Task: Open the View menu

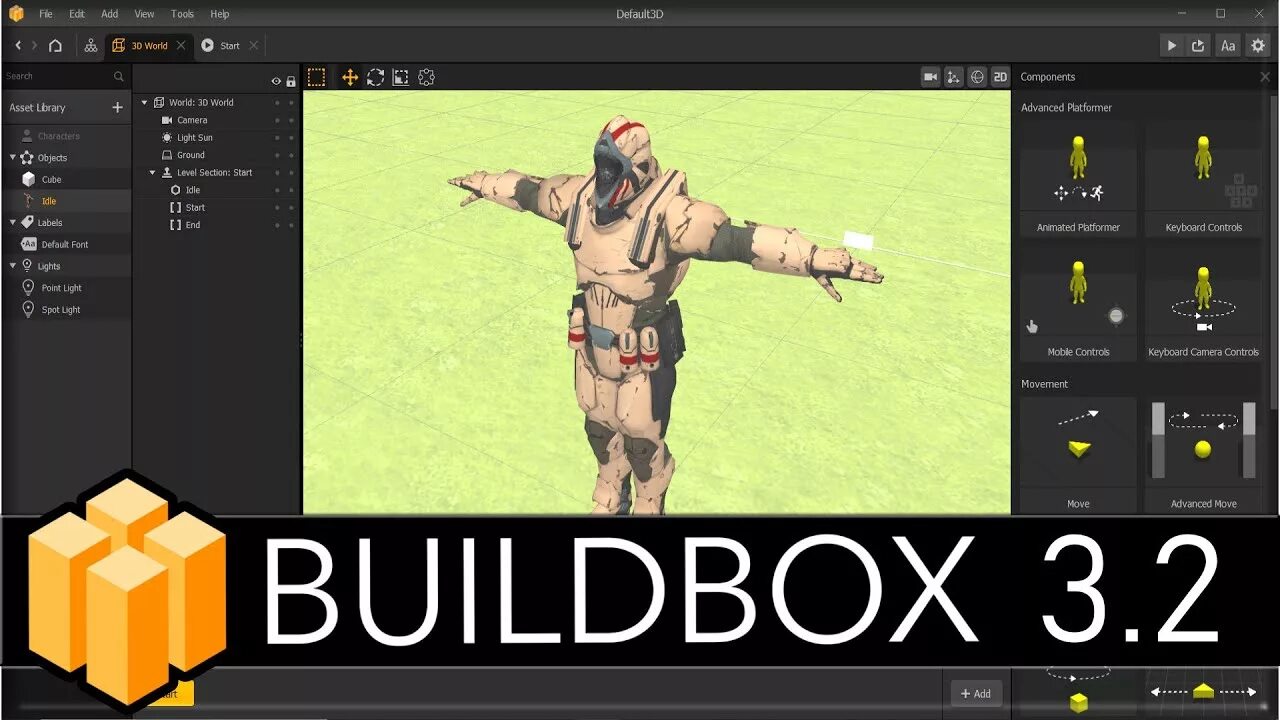Action: 144,14
